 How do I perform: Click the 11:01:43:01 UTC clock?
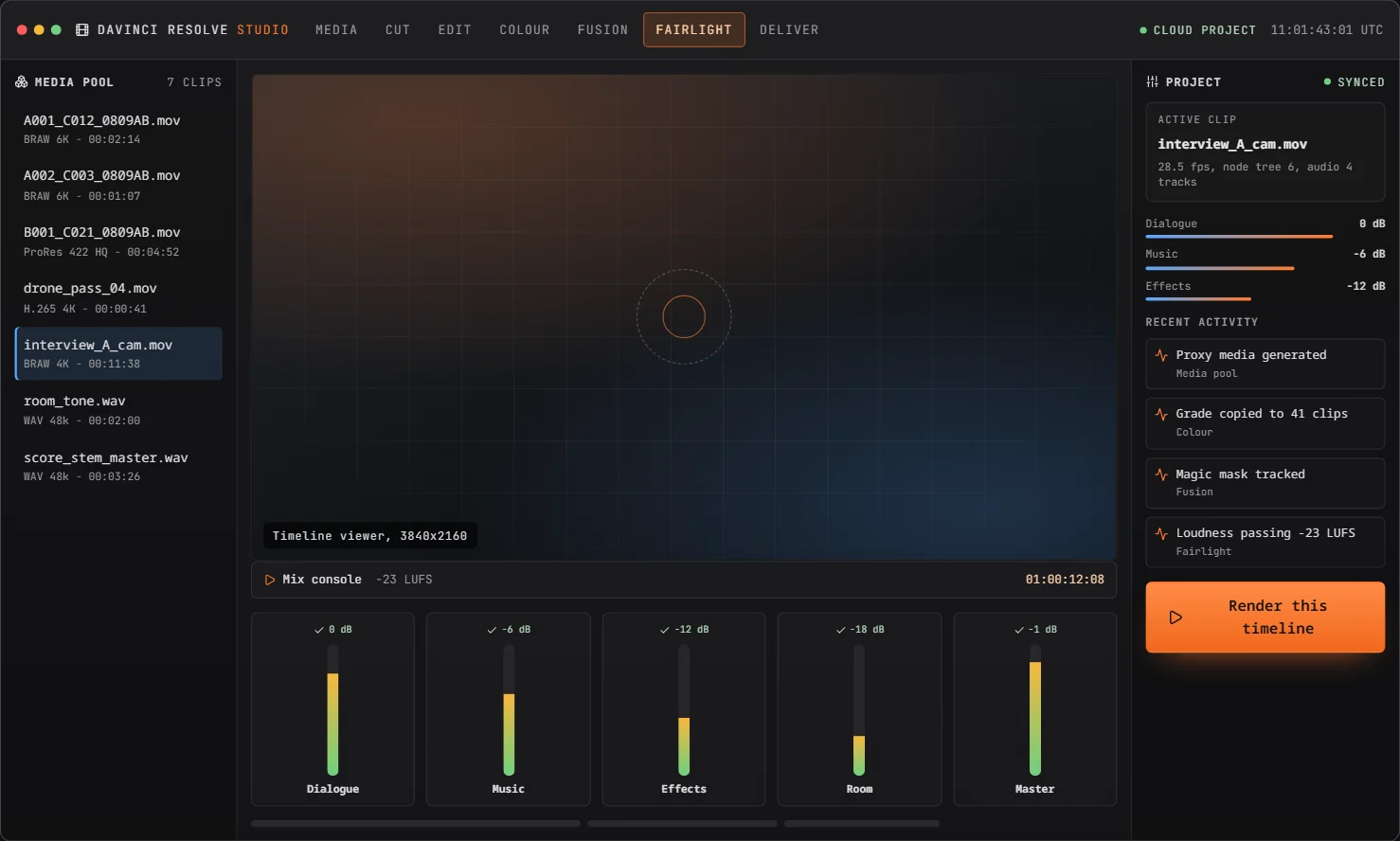coord(1327,30)
